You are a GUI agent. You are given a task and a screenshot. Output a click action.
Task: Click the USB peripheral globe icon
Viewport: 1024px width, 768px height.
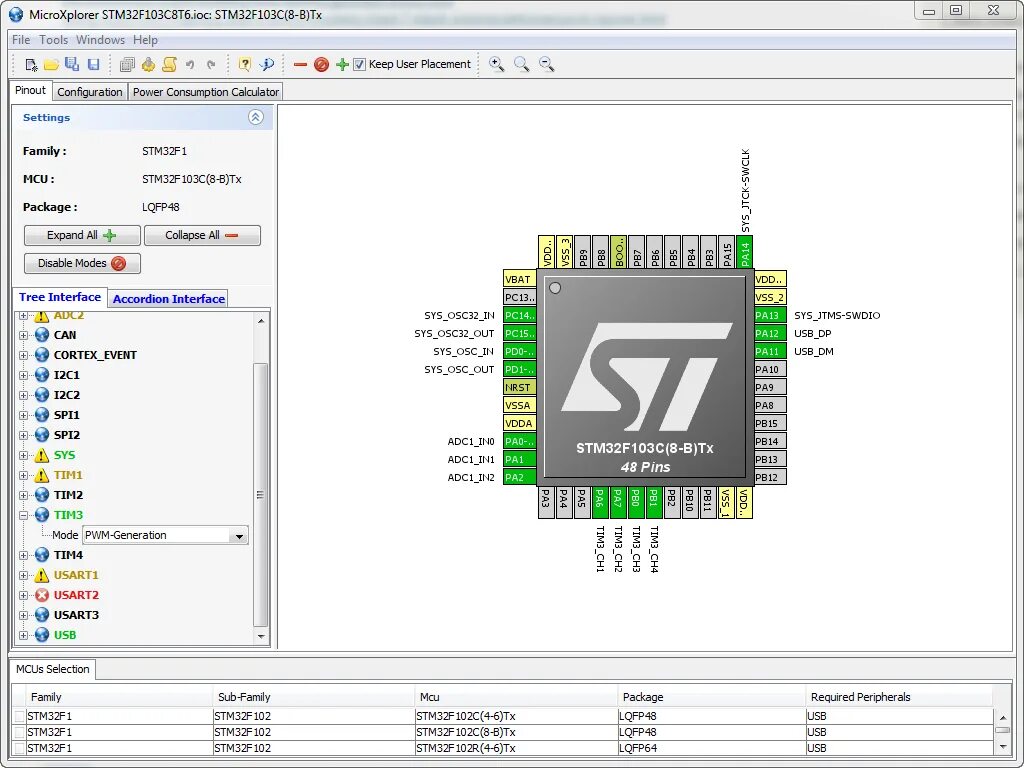point(42,635)
